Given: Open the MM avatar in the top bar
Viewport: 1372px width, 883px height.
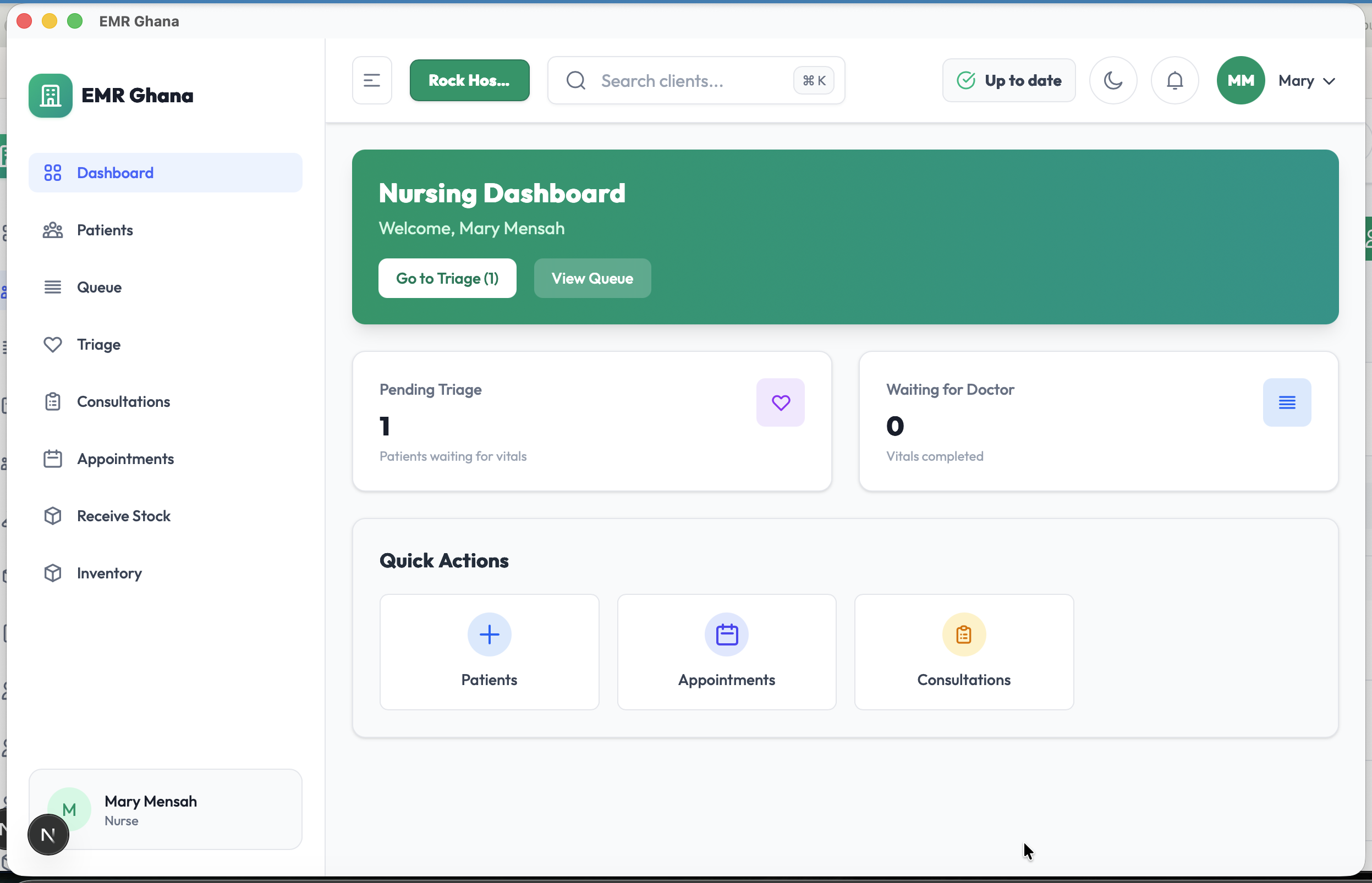Looking at the screenshot, I should (1241, 80).
